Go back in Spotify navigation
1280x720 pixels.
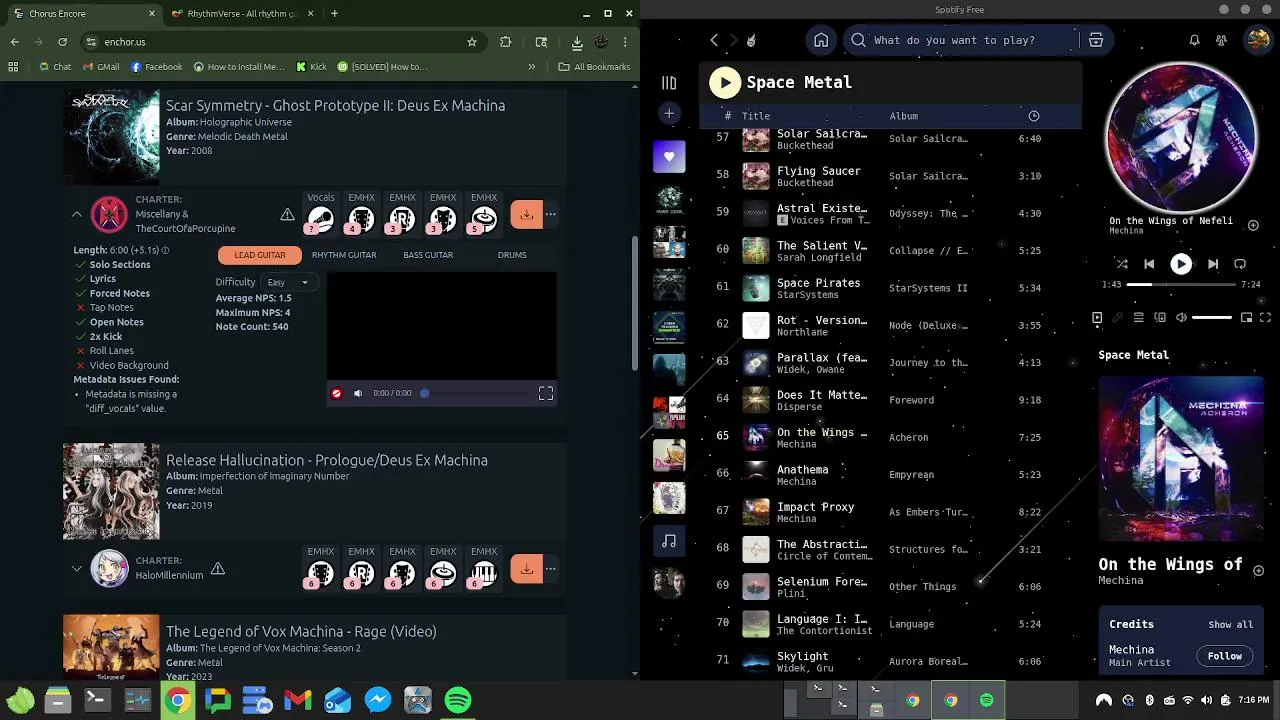(x=714, y=40)
